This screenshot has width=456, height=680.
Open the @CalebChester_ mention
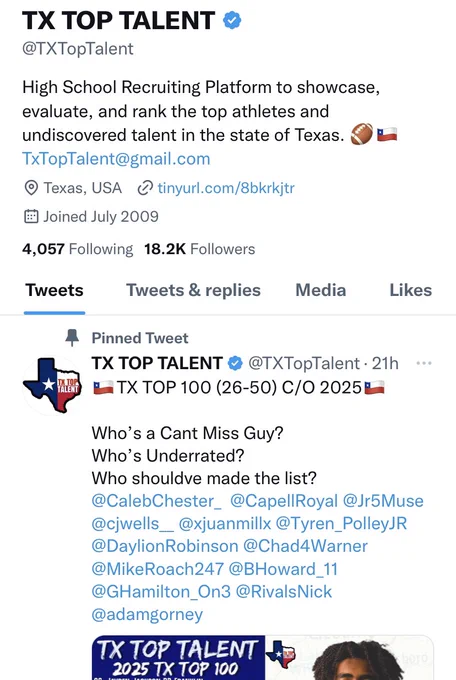click(x=157, y=501)
